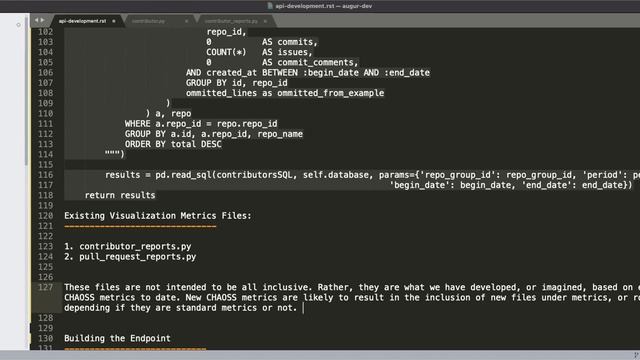Click 'AS commits,' on line 103

tap(290, 42)
